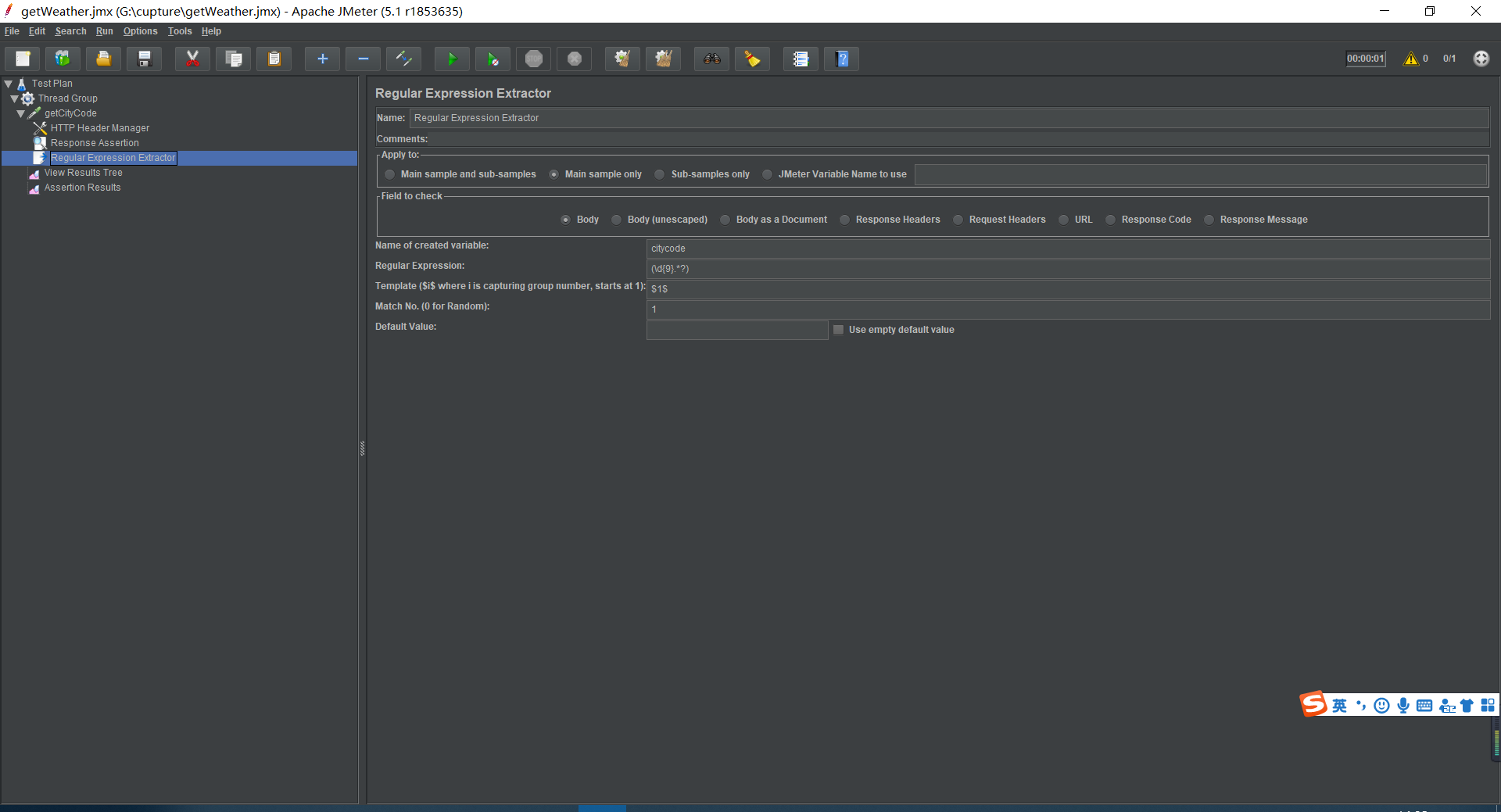Choose Response Headers field to check
This screenshot has height=812, width=1501.
(890, 220)
